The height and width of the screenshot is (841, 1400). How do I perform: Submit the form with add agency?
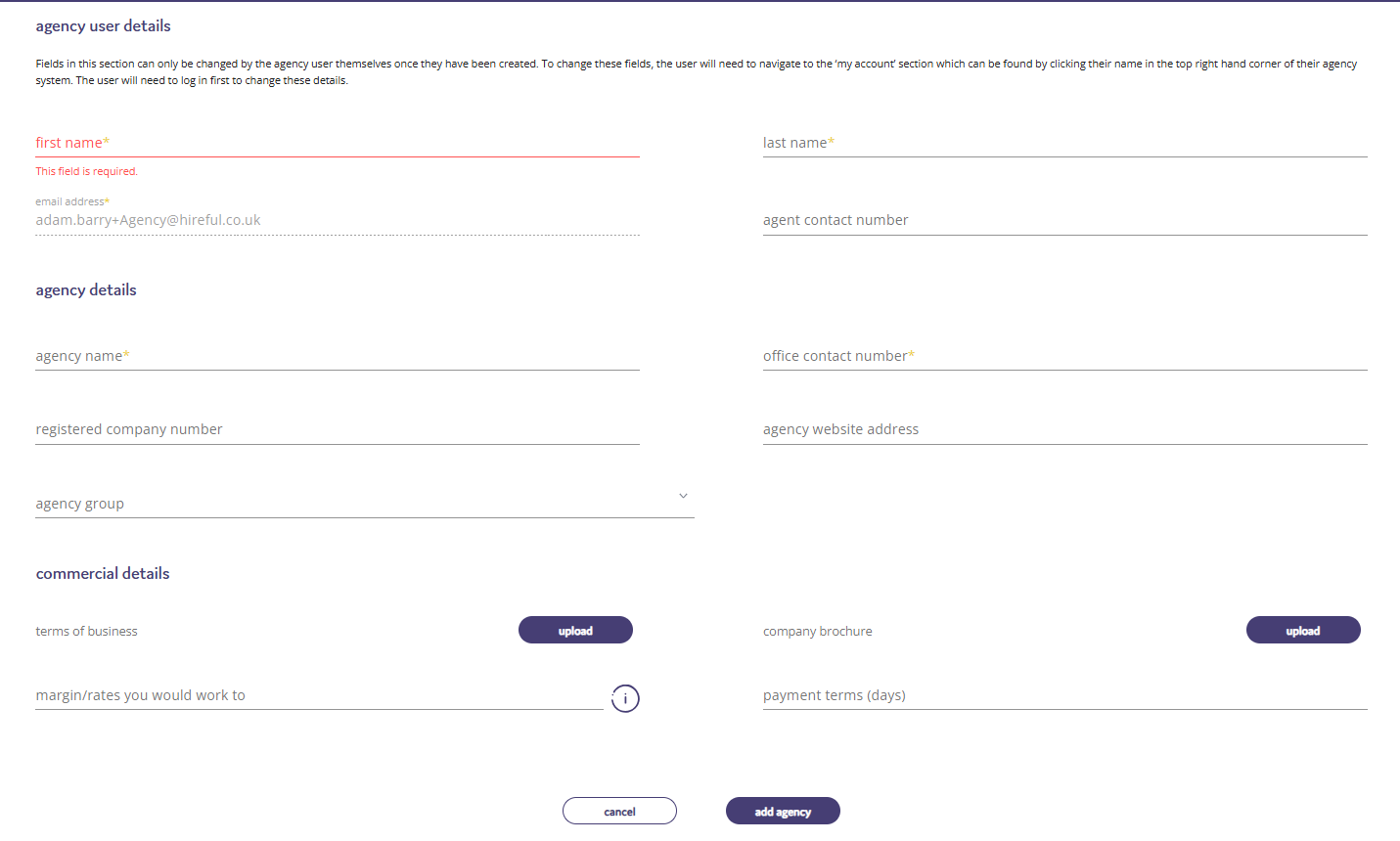tap(783, 812)
